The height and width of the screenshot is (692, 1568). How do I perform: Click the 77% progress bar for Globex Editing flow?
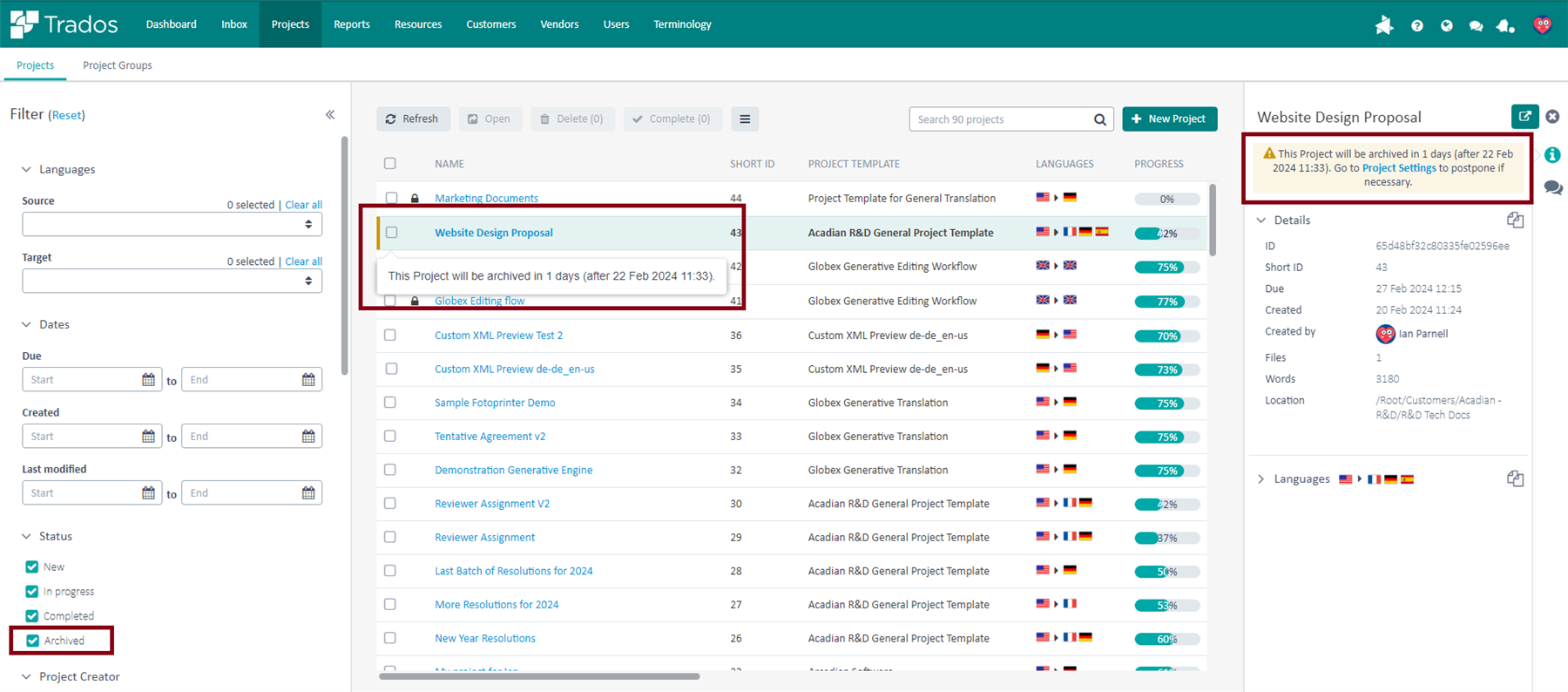(1167, 302)
